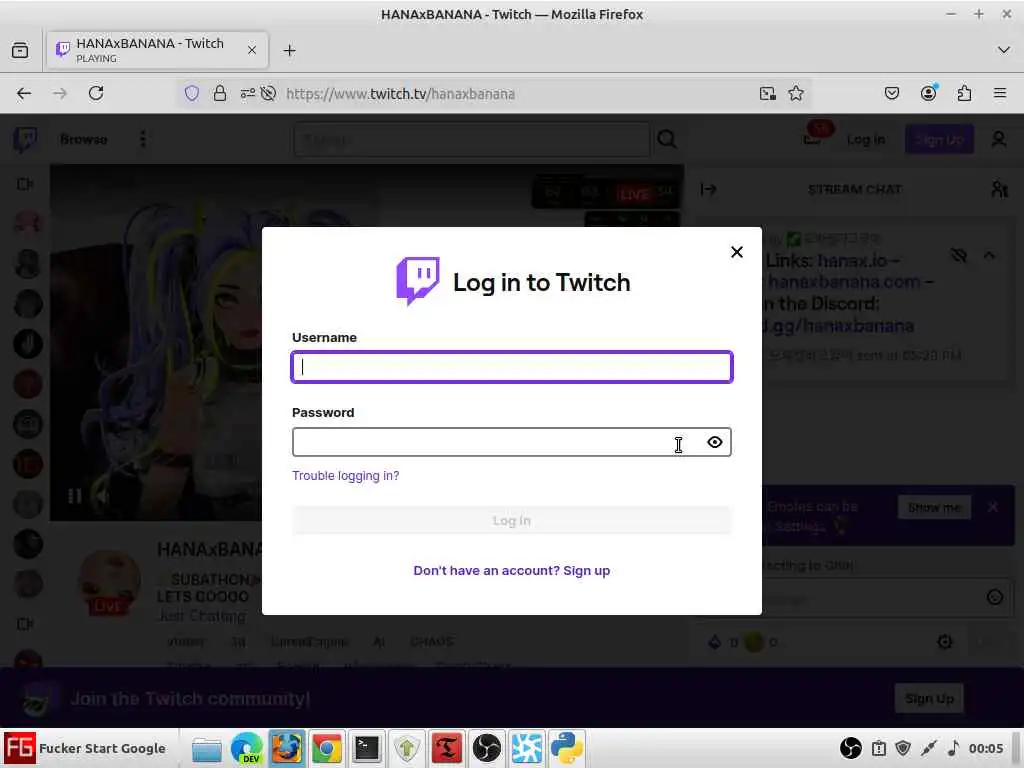Open Firefox tracking protection shield icon

point(191,93)
